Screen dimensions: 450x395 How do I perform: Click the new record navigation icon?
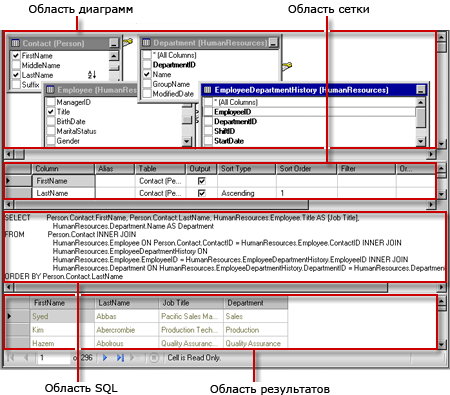point(134,358)
